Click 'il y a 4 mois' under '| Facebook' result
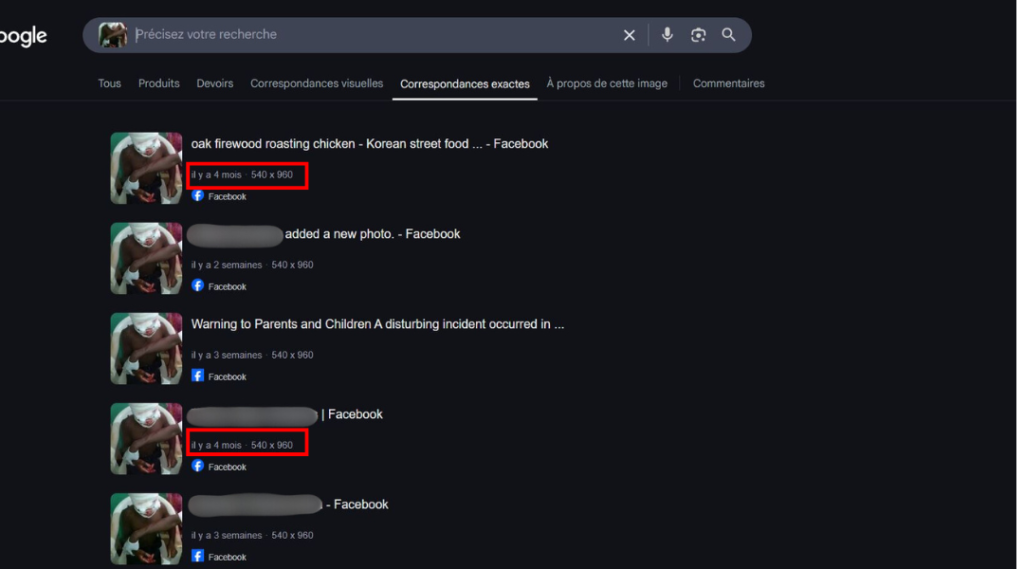 tap(216, 446)
